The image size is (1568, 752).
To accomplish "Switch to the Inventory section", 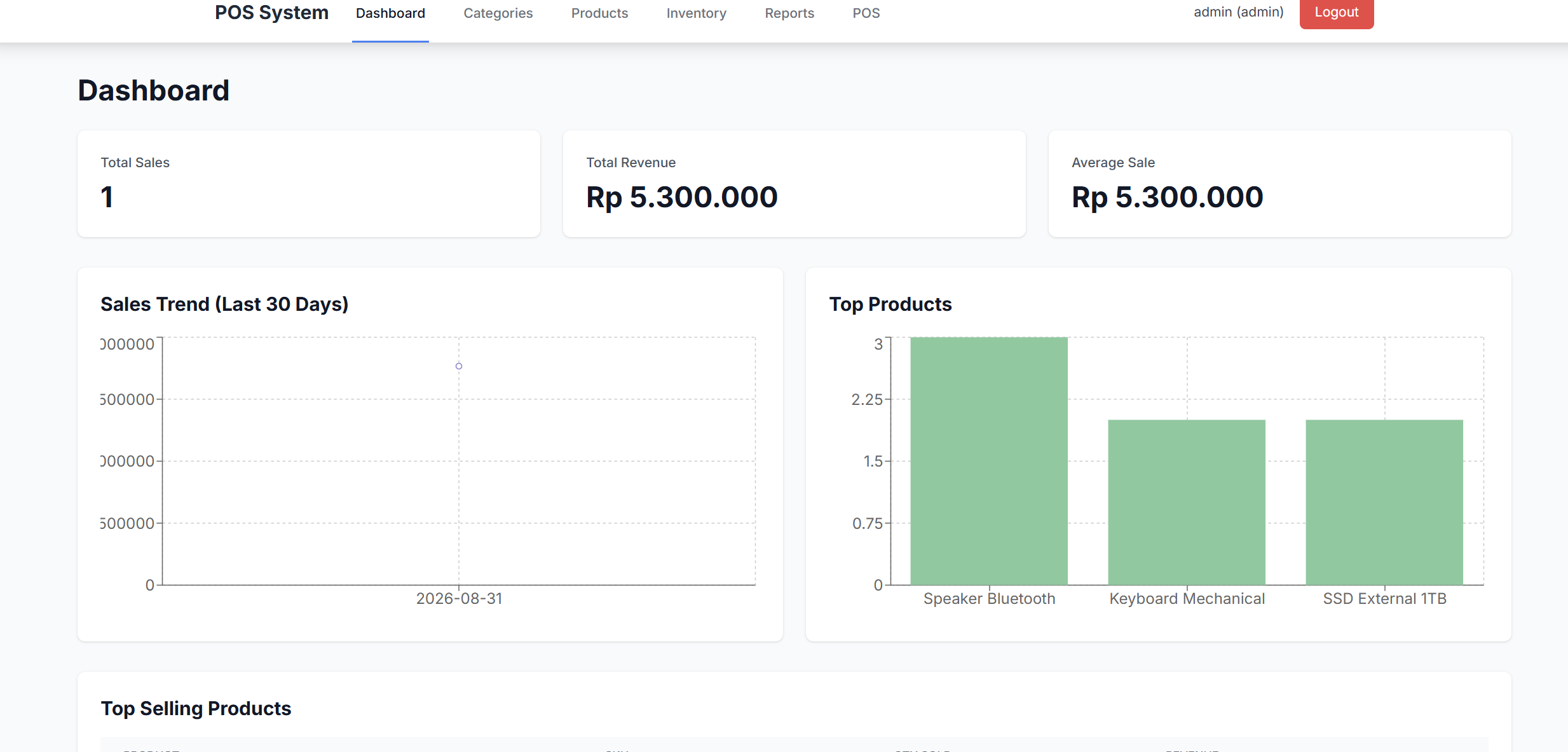I will coord(696,13).
